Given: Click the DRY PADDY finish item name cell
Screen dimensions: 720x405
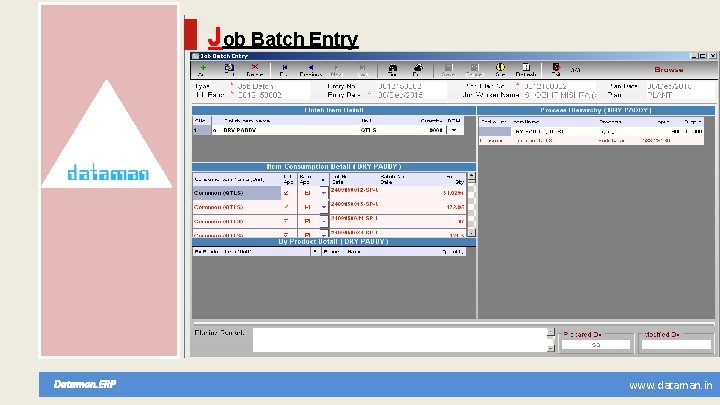Looking at the screenshot, I should tap(287, 130).
